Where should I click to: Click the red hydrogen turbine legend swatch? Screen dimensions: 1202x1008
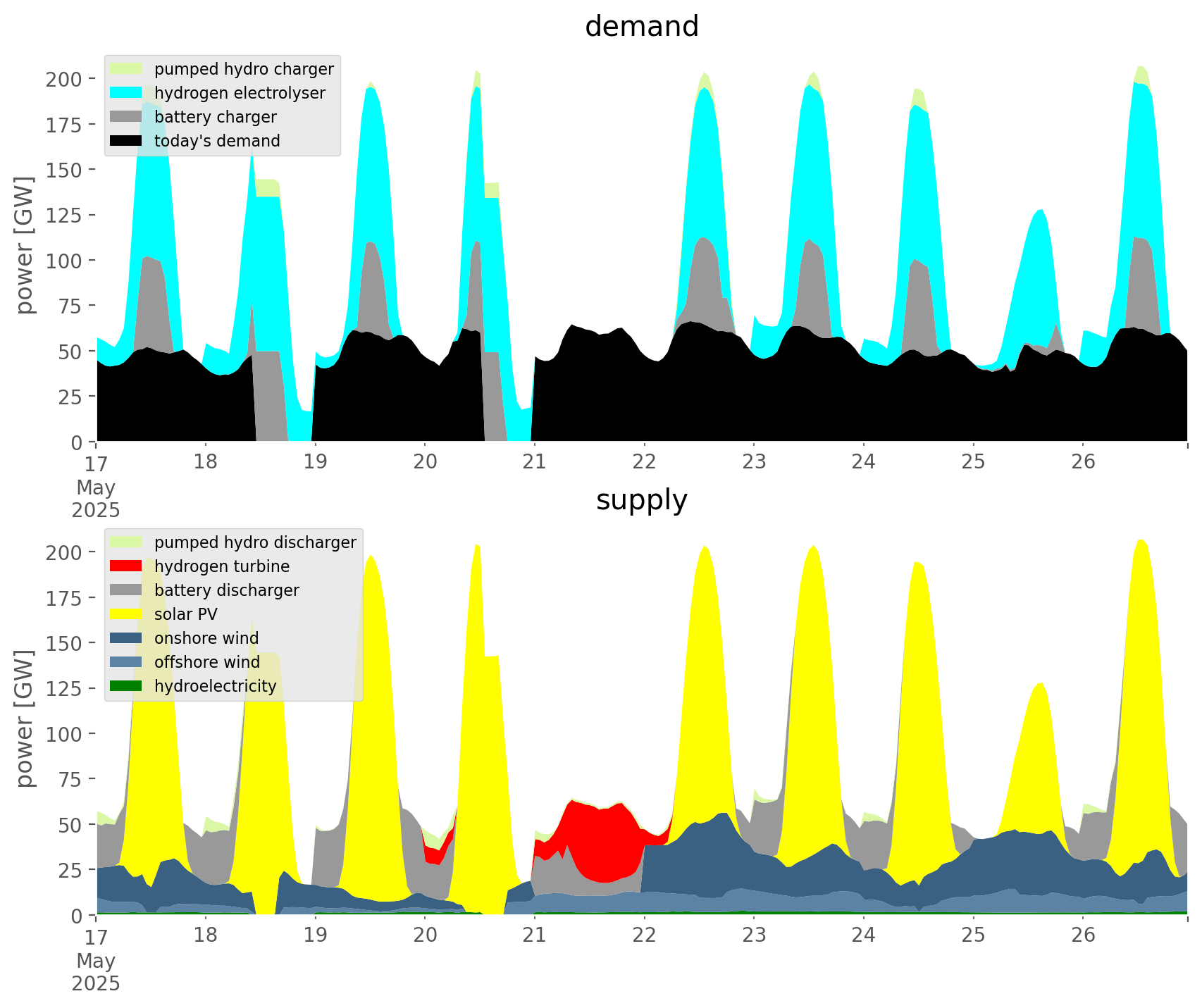(127, 566)
